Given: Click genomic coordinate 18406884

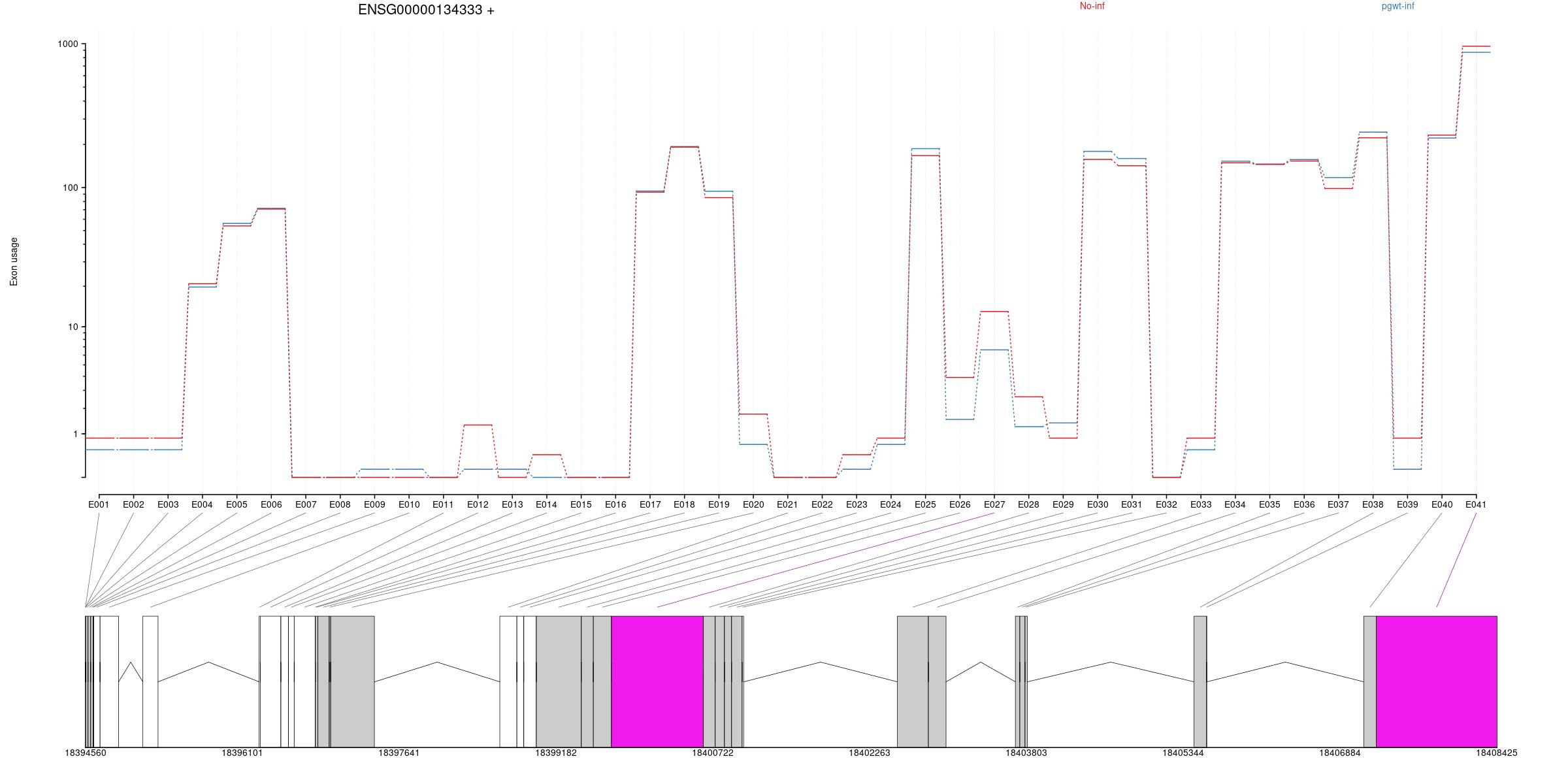Looking at the screenshot, I should pos(1340,753).
